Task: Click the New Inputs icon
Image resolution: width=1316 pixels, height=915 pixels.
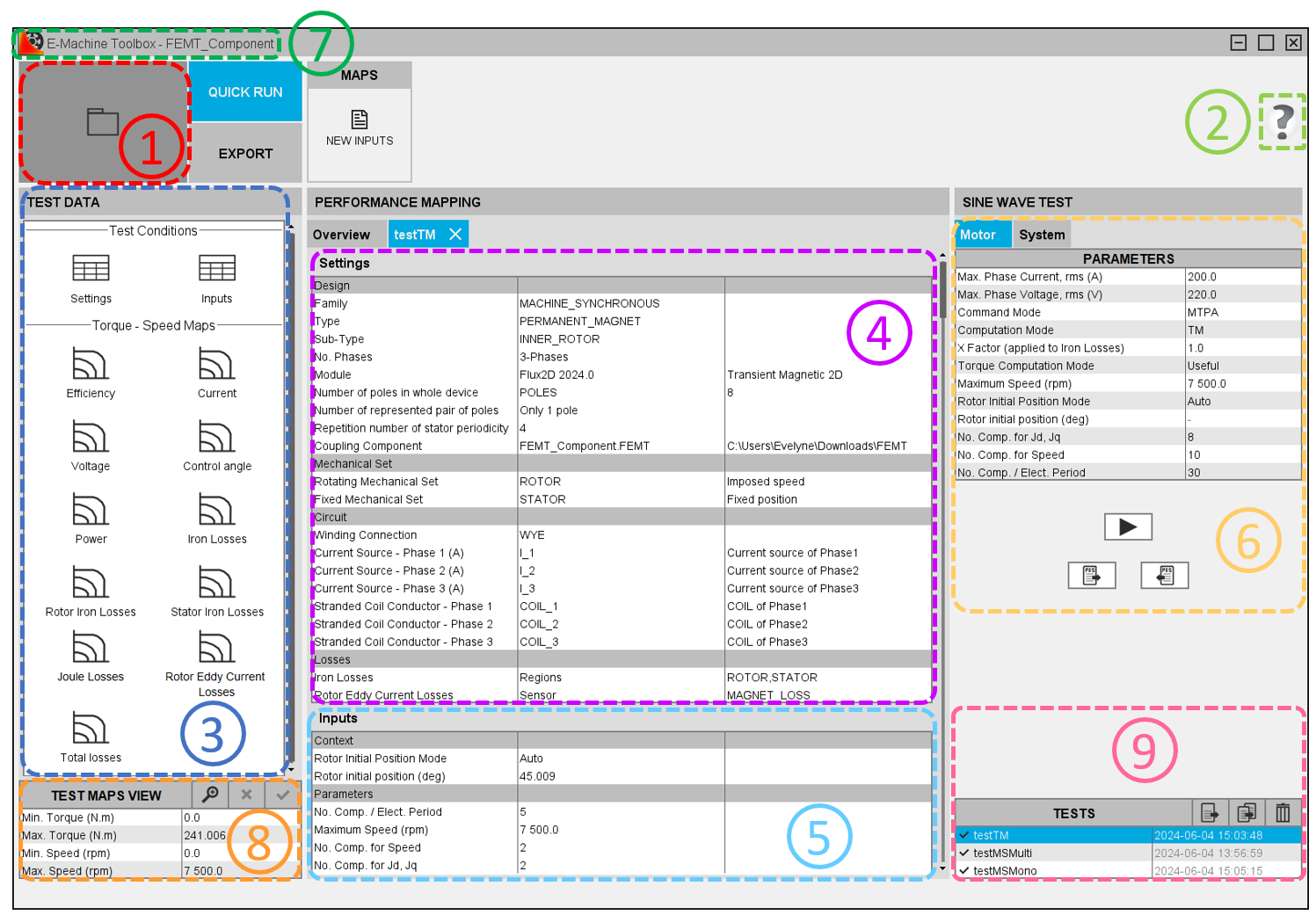Action: [x=359, y=120]
